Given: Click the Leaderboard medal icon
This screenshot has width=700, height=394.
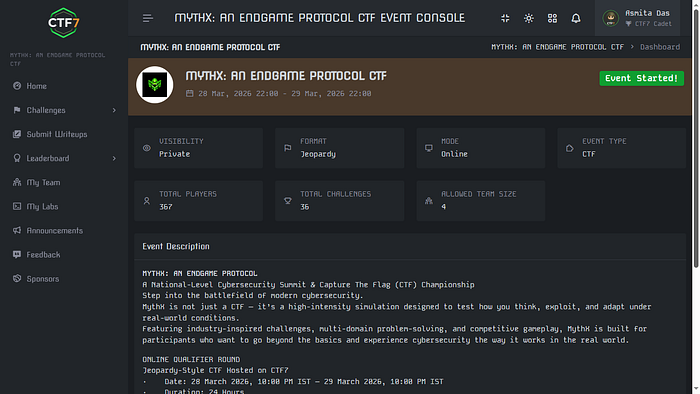Looking at the screenshot, I should (x=17, y=158).
